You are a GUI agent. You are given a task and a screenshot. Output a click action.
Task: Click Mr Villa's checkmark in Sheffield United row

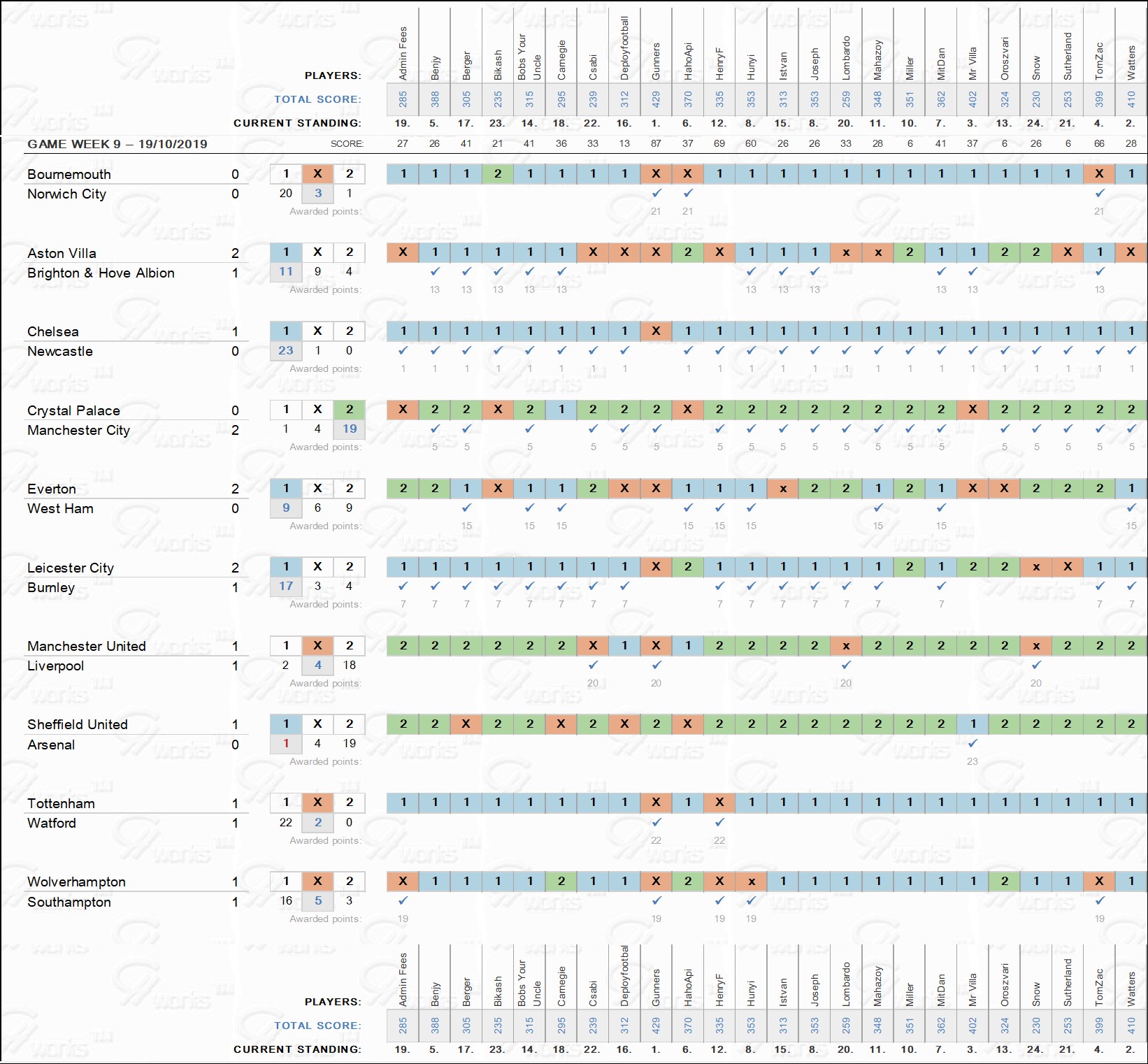point(973,743)
